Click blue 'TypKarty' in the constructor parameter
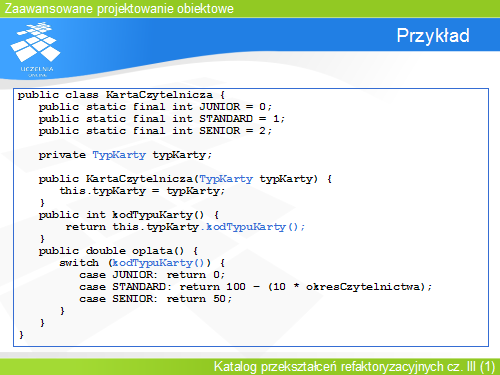 point(226,179)
